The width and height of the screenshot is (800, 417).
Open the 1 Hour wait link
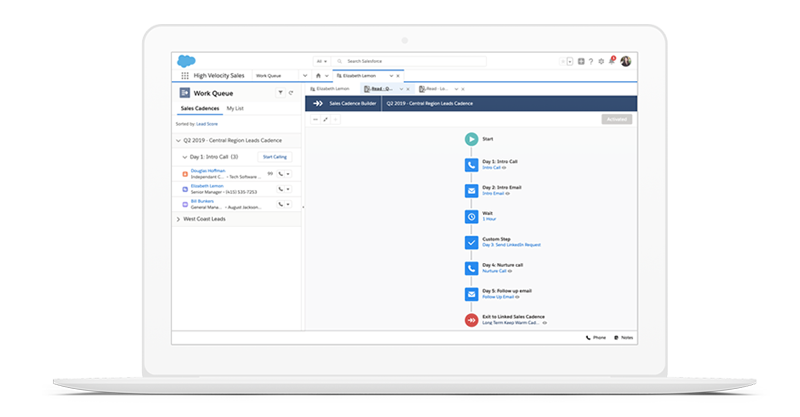(489, 219)
